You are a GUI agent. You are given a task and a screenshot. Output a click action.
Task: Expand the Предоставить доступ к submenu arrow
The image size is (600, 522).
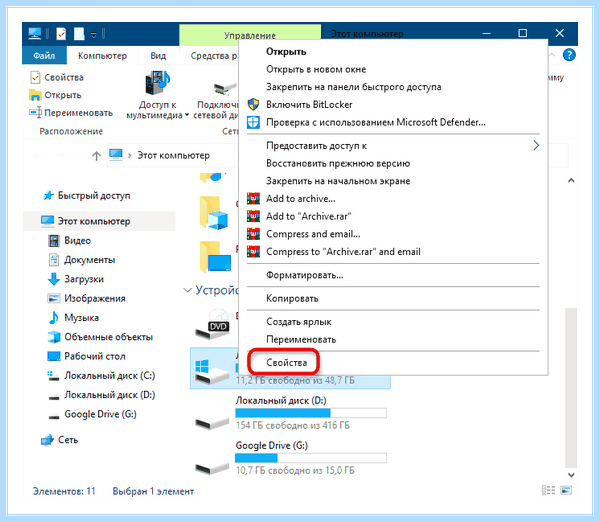click(x=536, y=145)
